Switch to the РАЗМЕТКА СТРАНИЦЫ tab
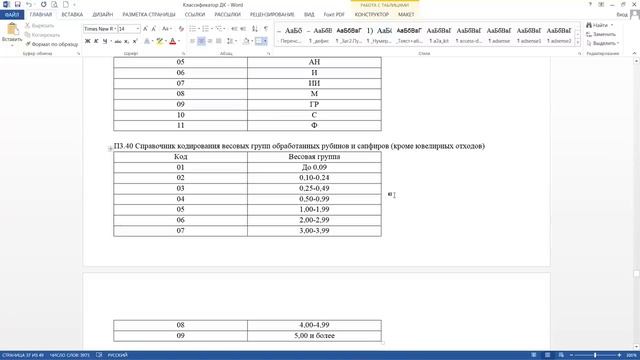This screenshot has width=640, height=360. (x=149, y=15)
